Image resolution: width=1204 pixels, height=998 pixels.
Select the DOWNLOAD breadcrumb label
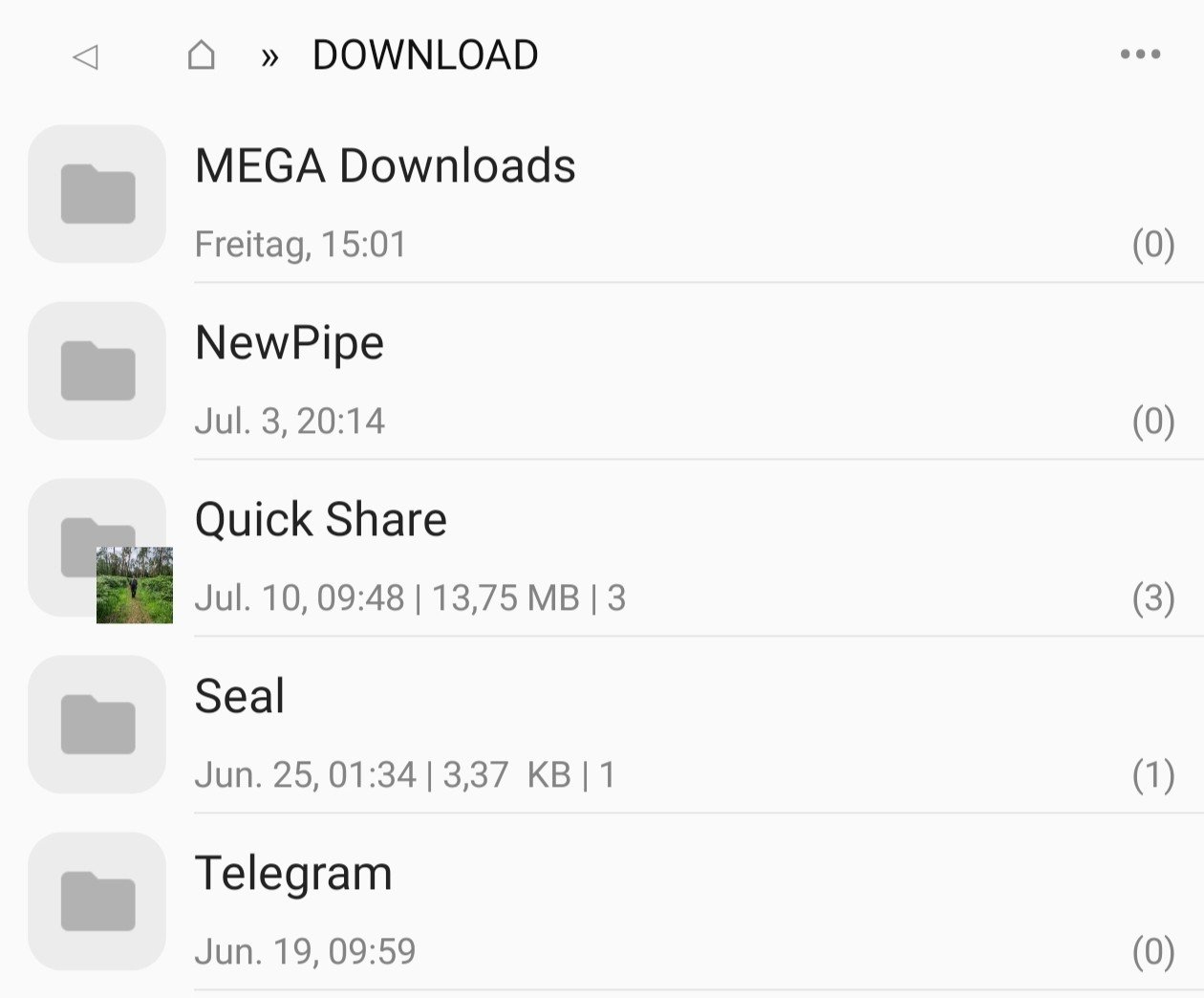click(x=425, y=55)
